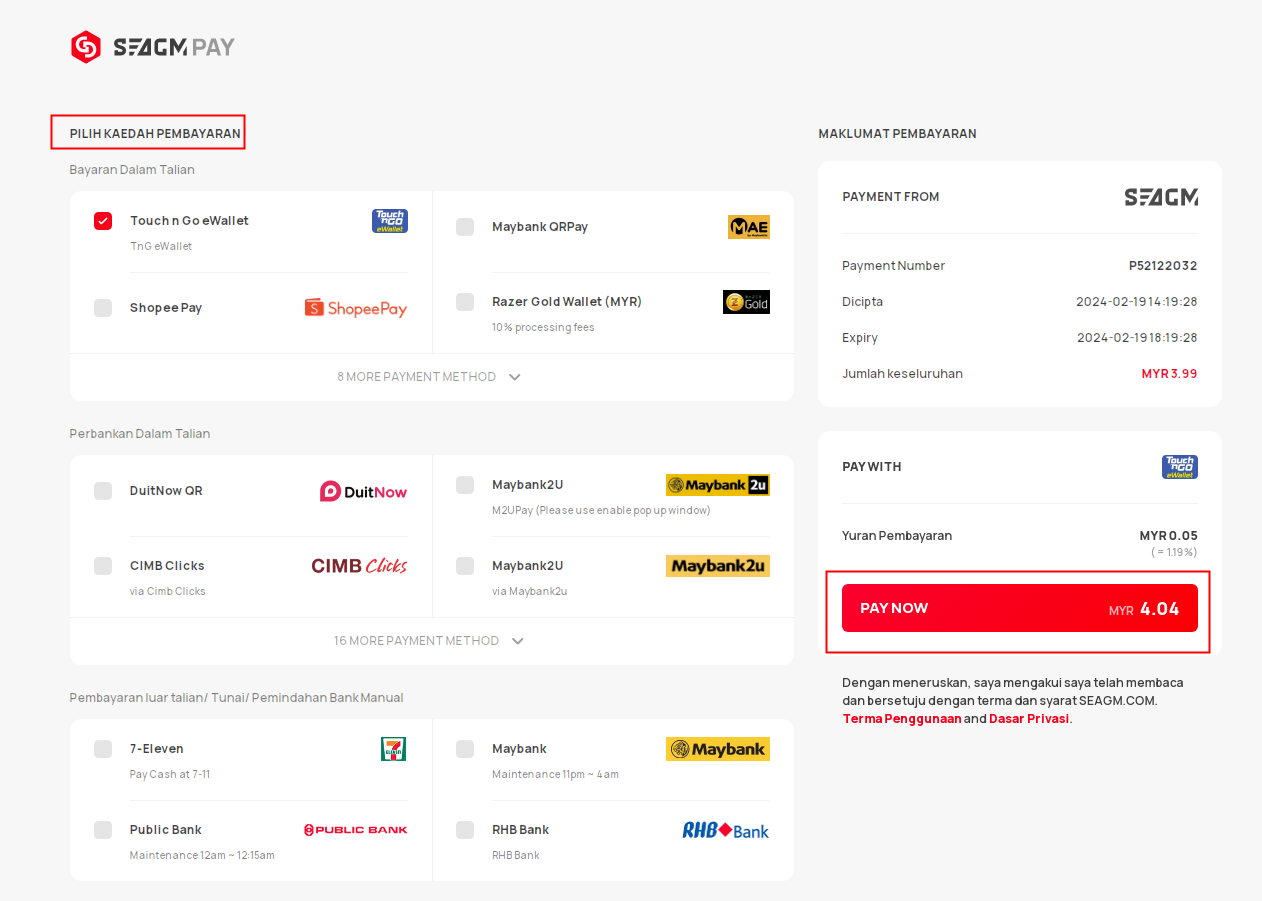Click the Touch n Go logo in Pay With card
Image resolution: width=1262 pixels, height=901 pixels.
(x=1180, y=467)
